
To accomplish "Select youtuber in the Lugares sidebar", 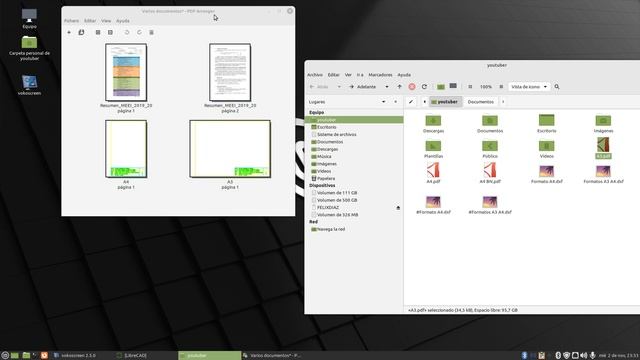I will coord(354,120).
